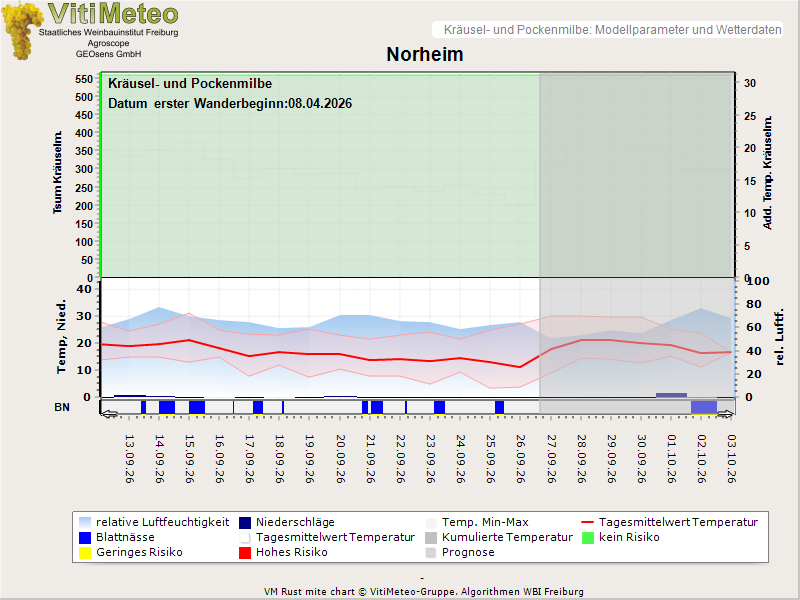The image size is (800, 600).
Task: Click the Kräusel- und Pockenmilbe chart heading
Action: (190, 84)
